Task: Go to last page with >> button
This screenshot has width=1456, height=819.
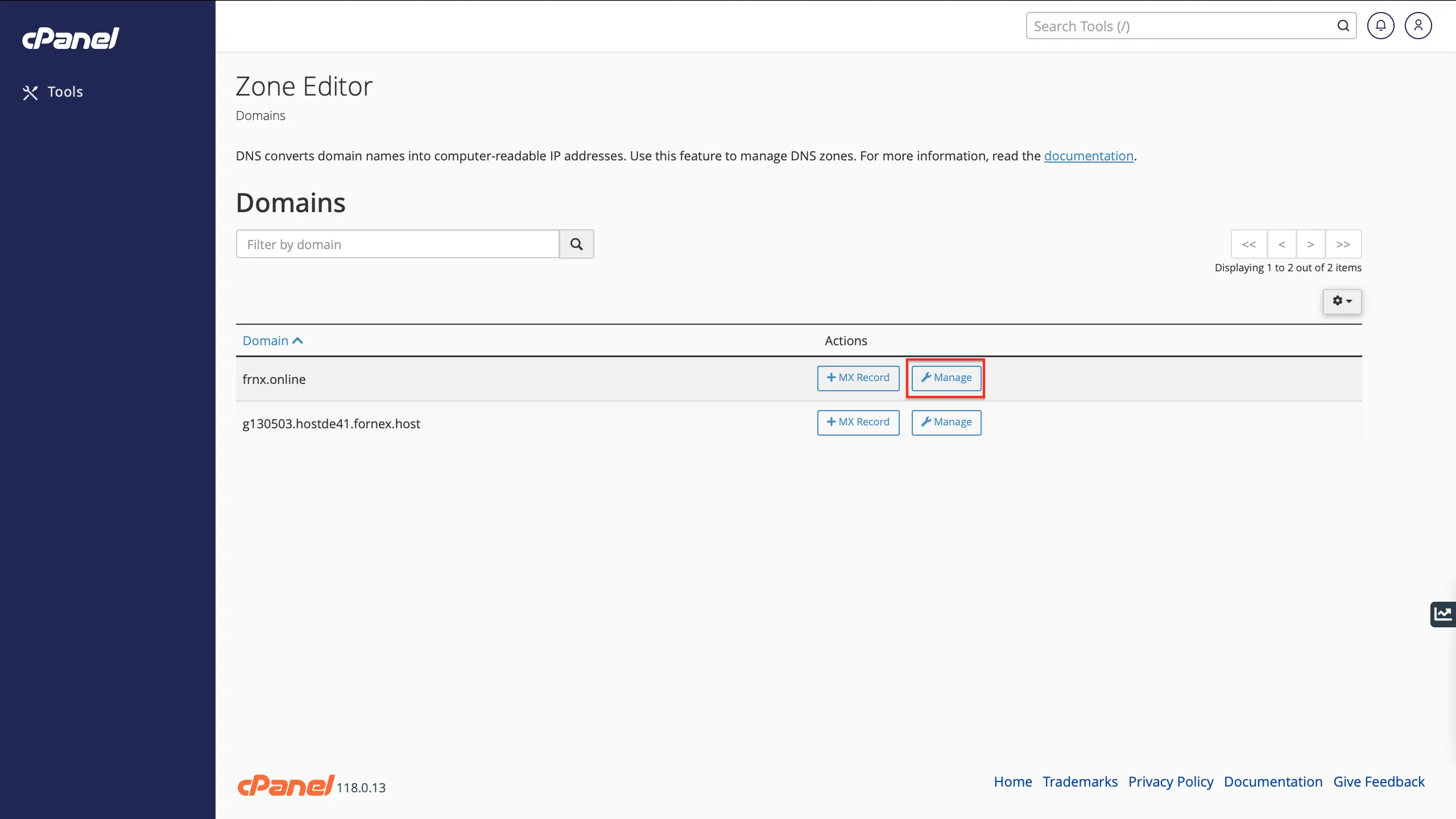Action: (x=1343, y=244)
